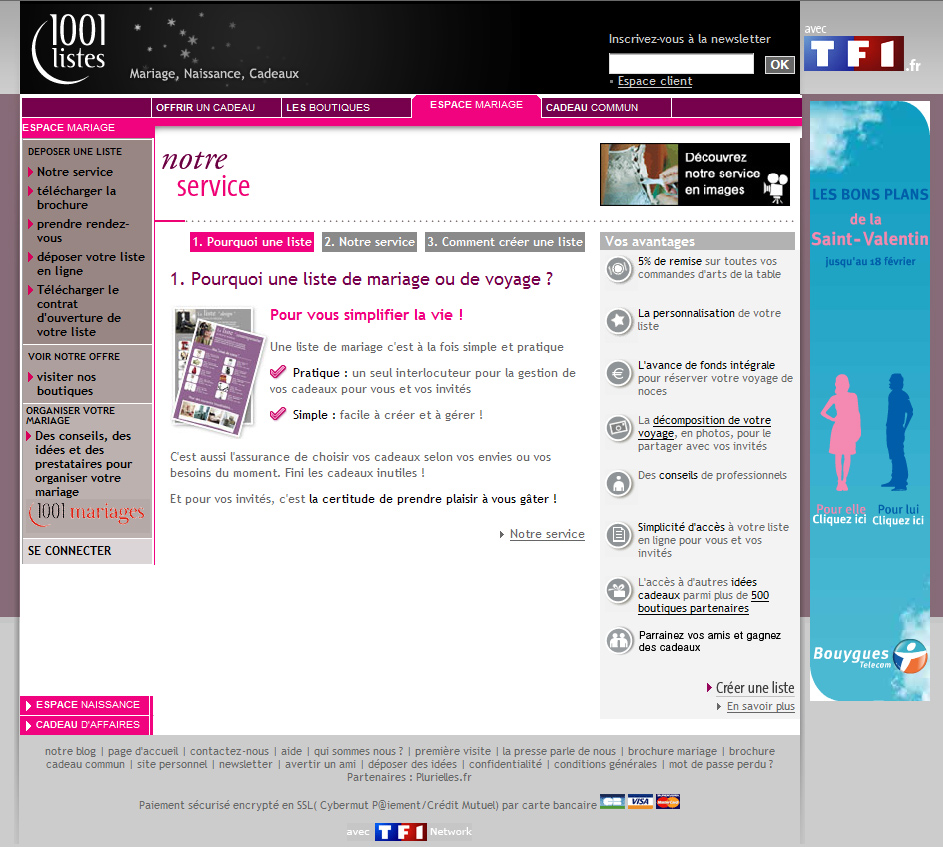Open the 1001 mariages logo link

pos(88,515)
